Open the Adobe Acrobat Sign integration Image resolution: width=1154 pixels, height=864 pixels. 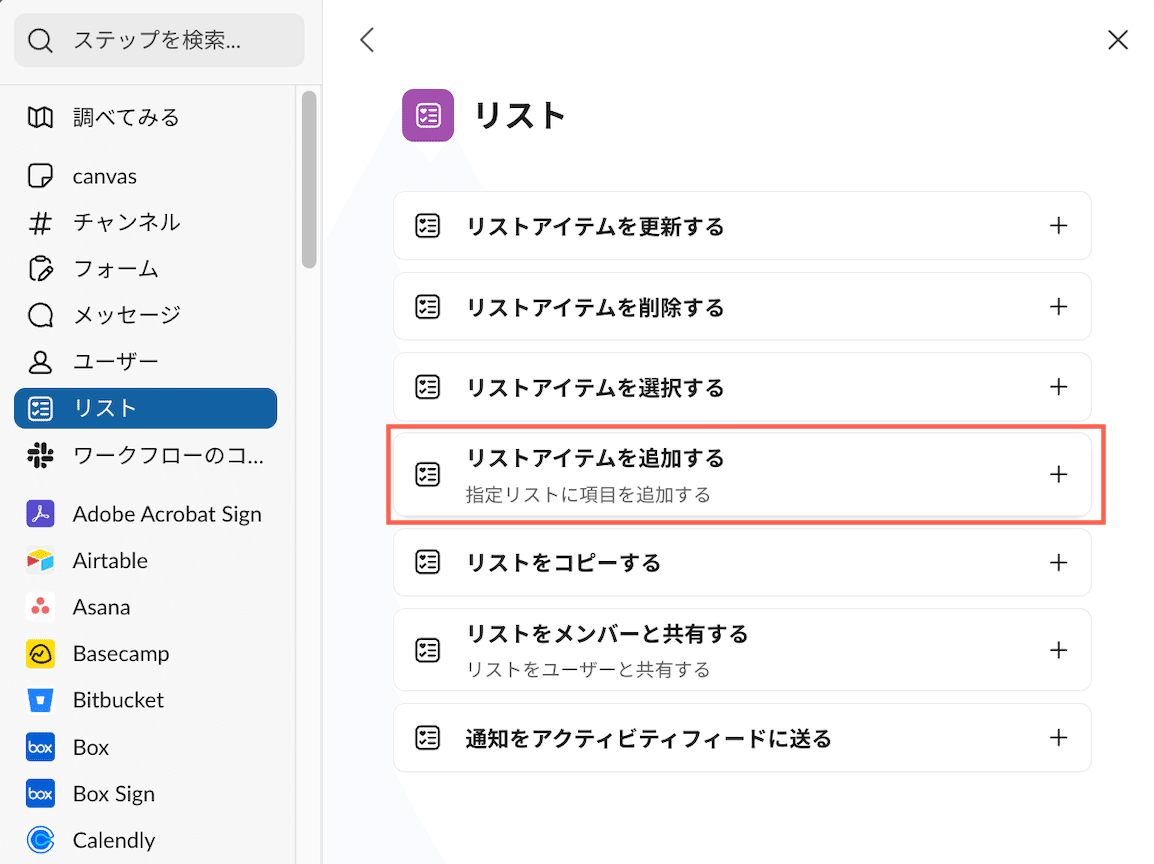click(x=40, y=513)
